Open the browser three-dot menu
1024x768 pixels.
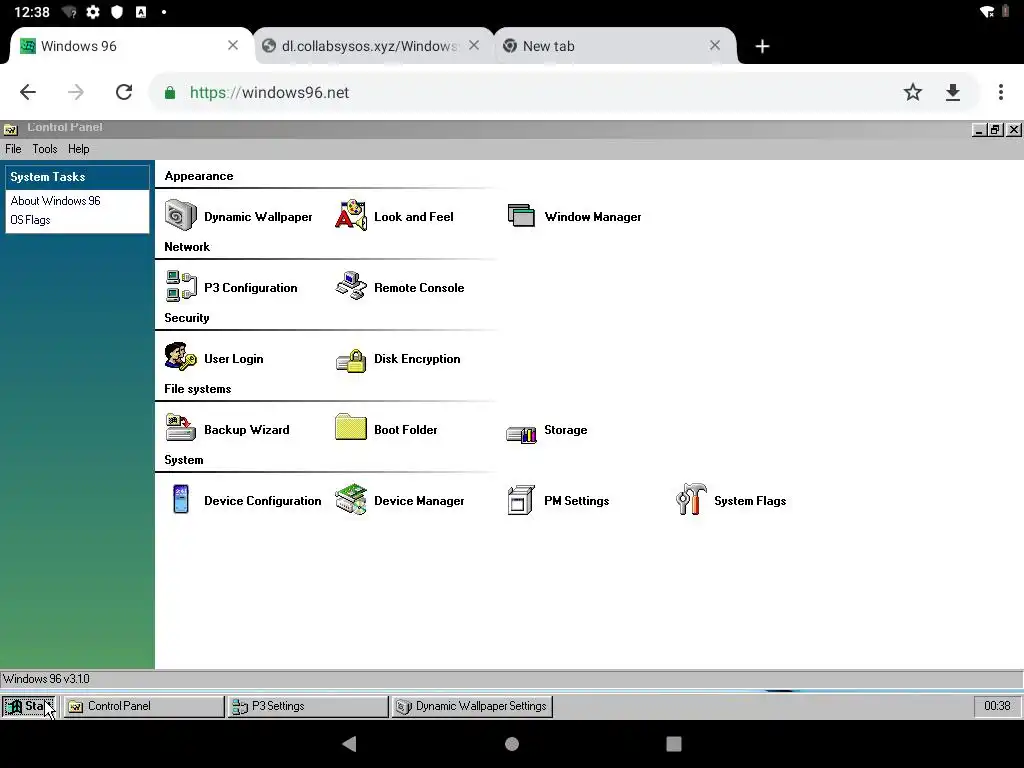[1000, 92]
